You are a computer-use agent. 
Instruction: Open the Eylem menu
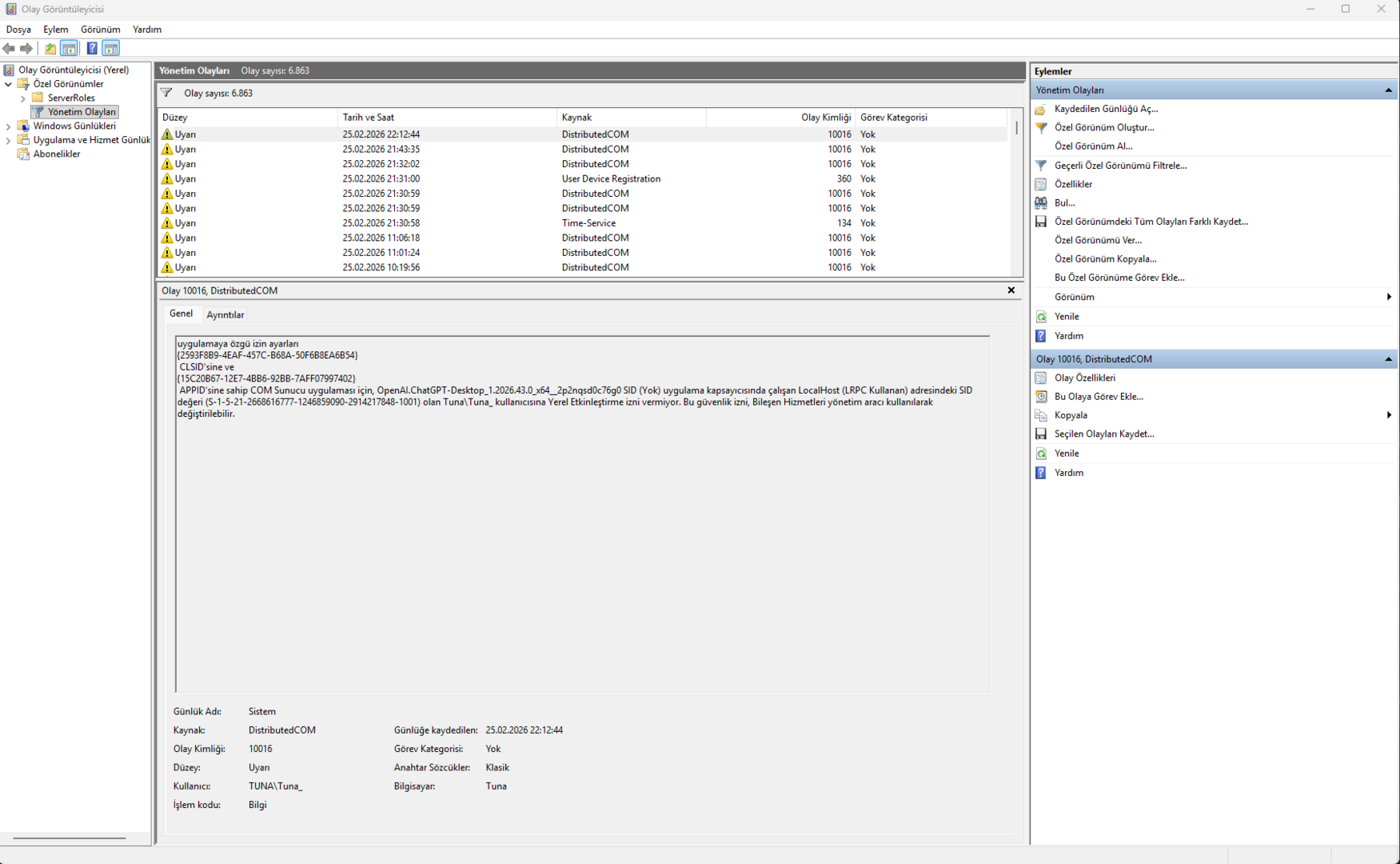56,30
